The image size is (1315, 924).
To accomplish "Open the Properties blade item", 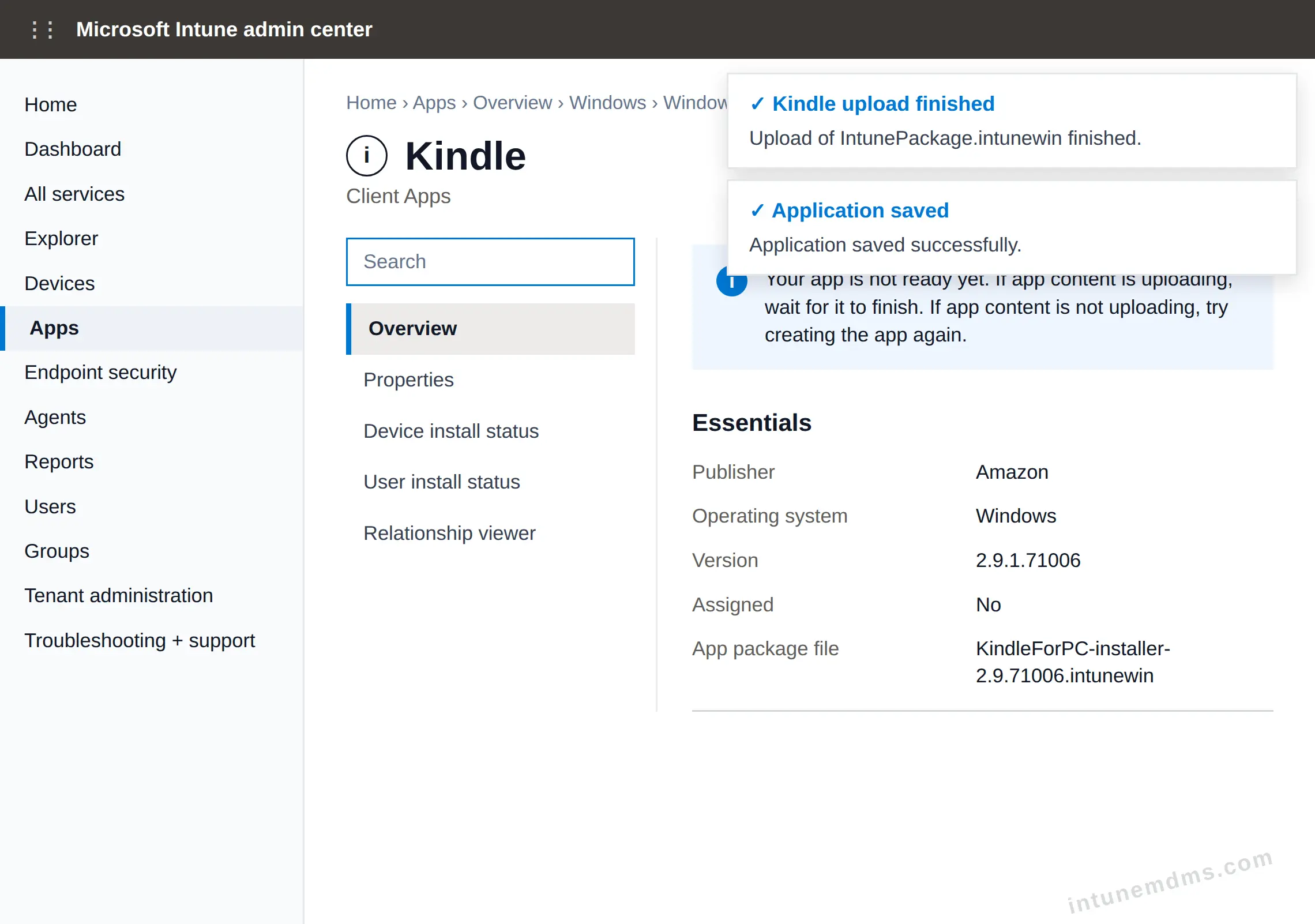I will pos(490,380).
